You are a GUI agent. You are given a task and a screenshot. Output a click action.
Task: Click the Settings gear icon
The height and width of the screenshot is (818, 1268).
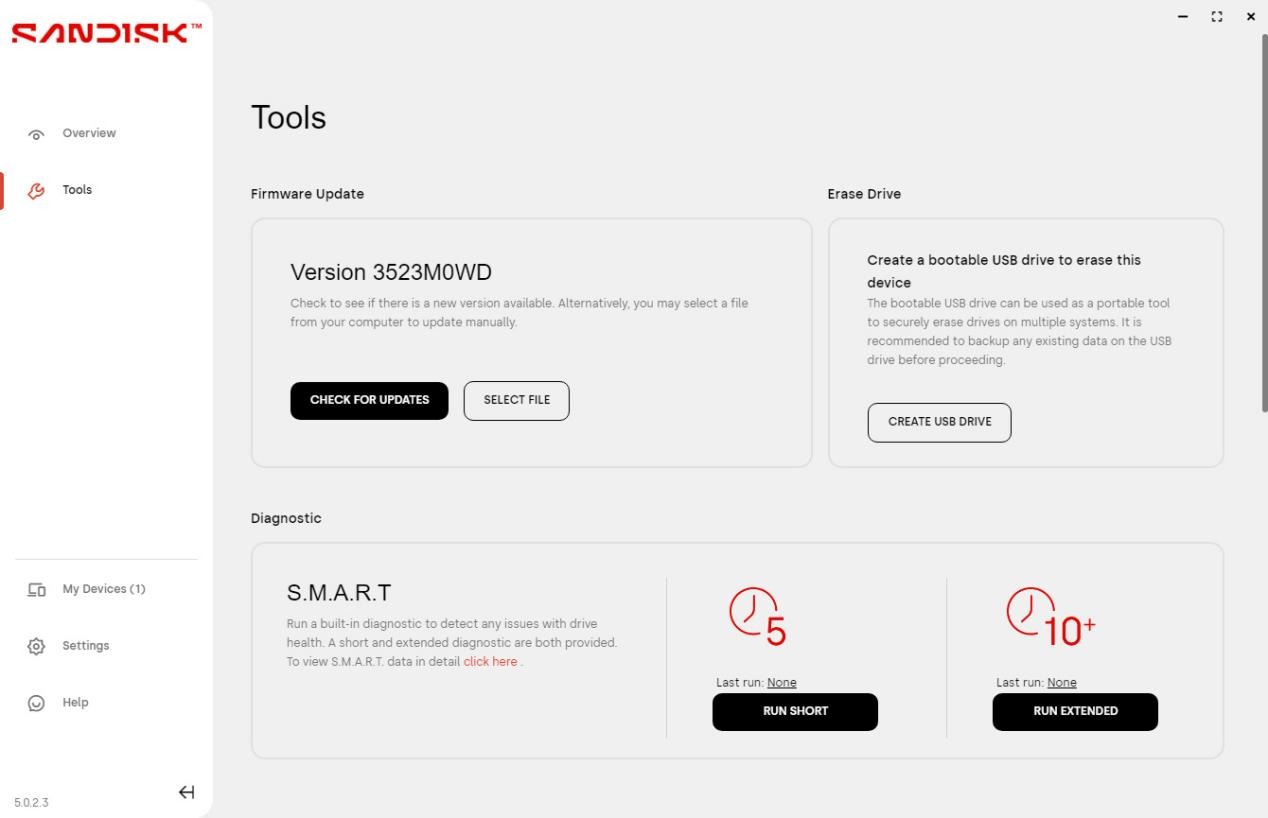point(37,646)
